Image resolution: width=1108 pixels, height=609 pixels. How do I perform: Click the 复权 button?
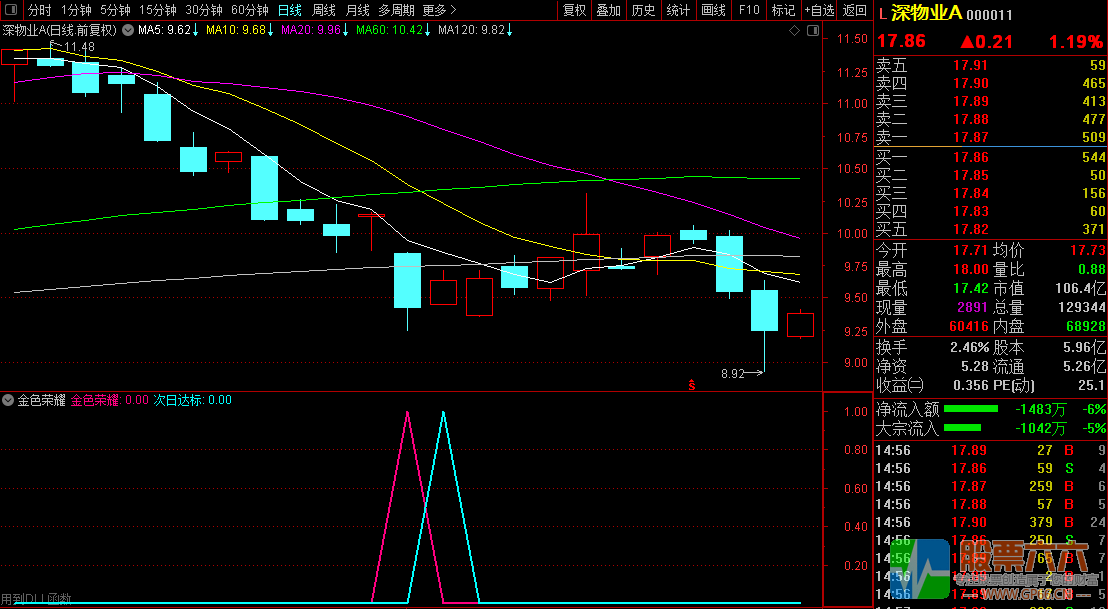point(574,10)
